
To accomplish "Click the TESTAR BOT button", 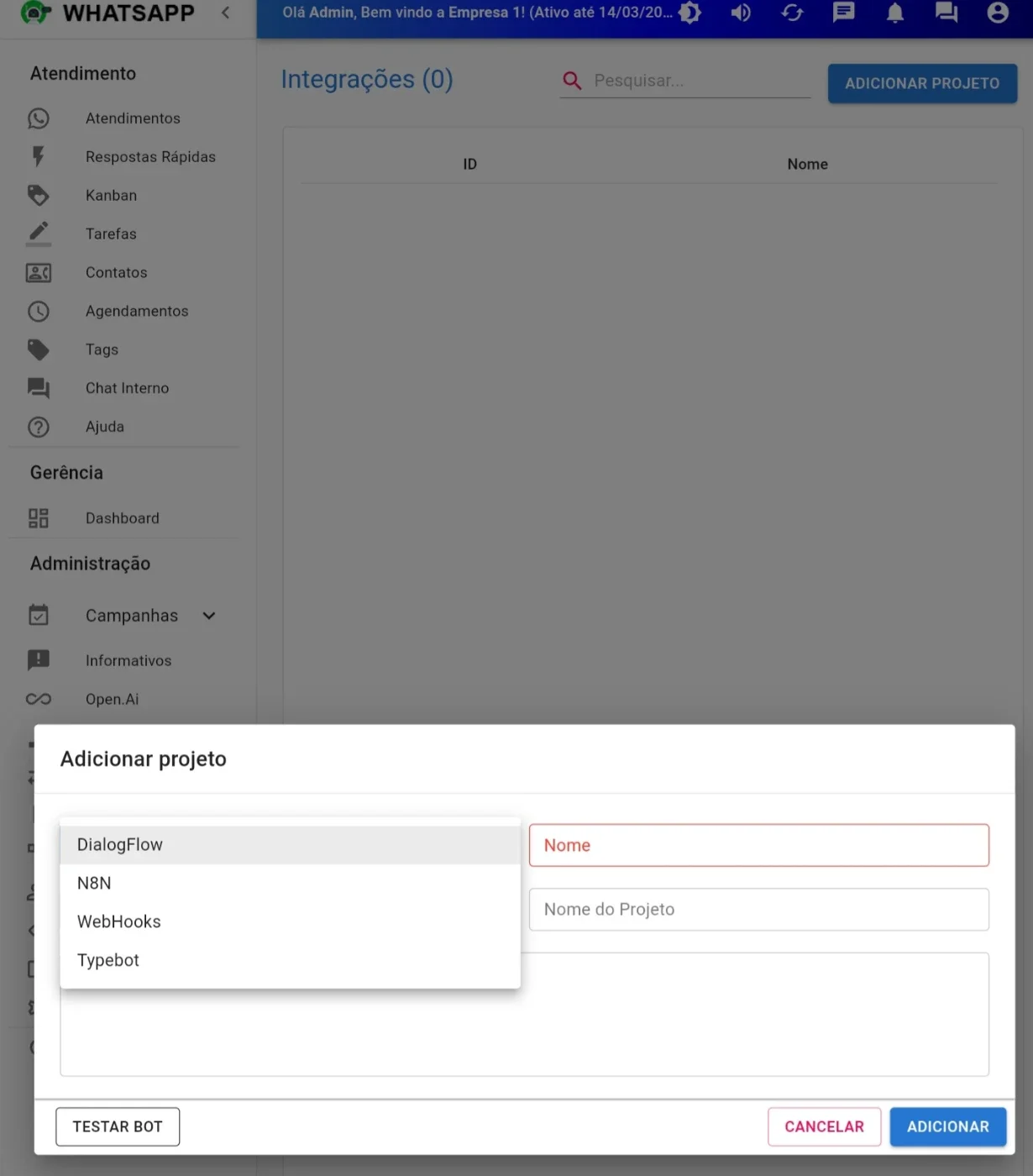I will point(118,1127).
